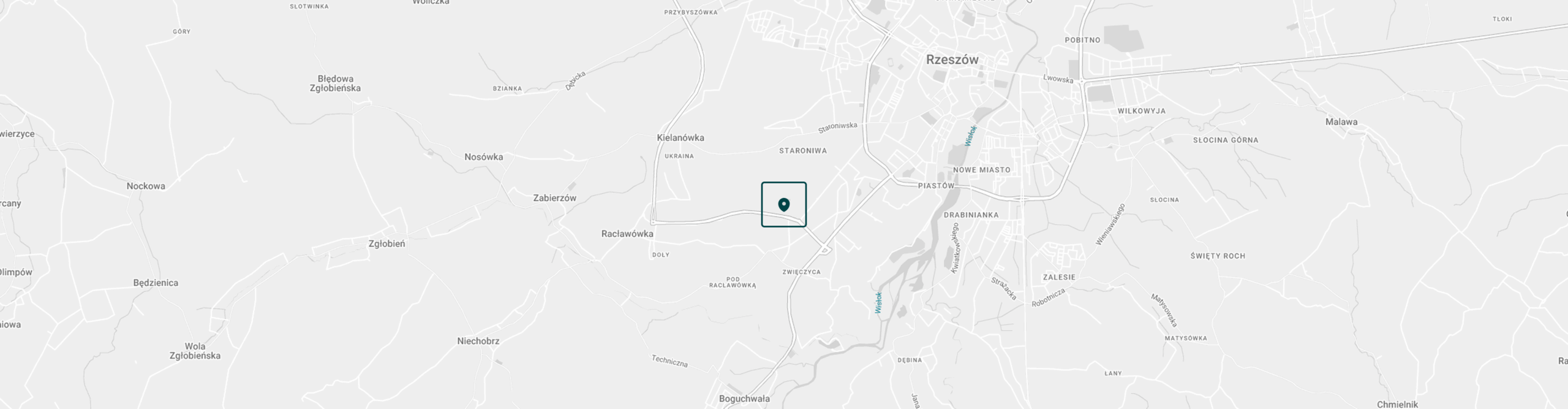Screen dimensions: 1568x409
Task: Click the Malawa place label
Action: coord(1341,122)
